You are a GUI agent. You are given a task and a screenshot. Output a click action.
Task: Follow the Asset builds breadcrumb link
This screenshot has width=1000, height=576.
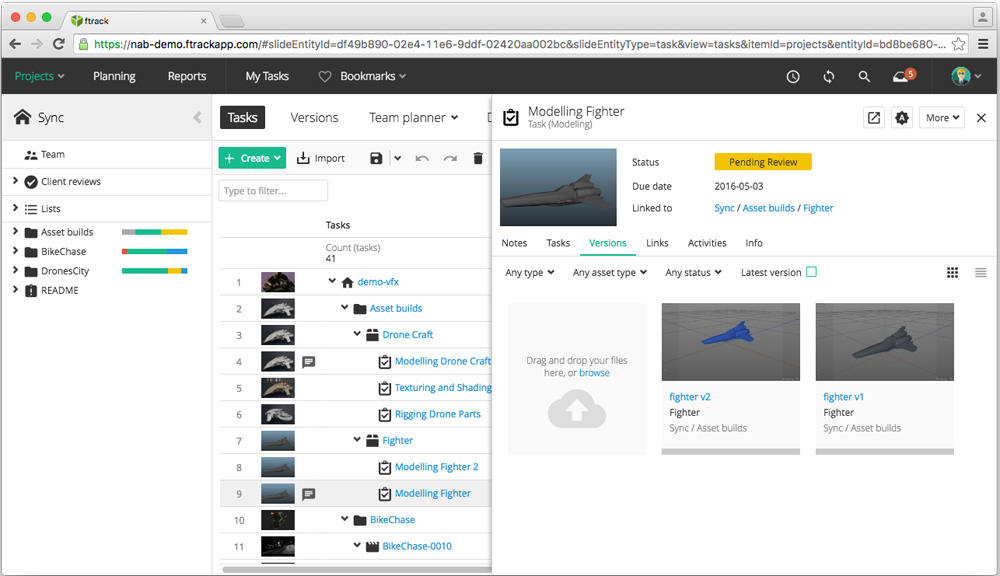[768, 208]
